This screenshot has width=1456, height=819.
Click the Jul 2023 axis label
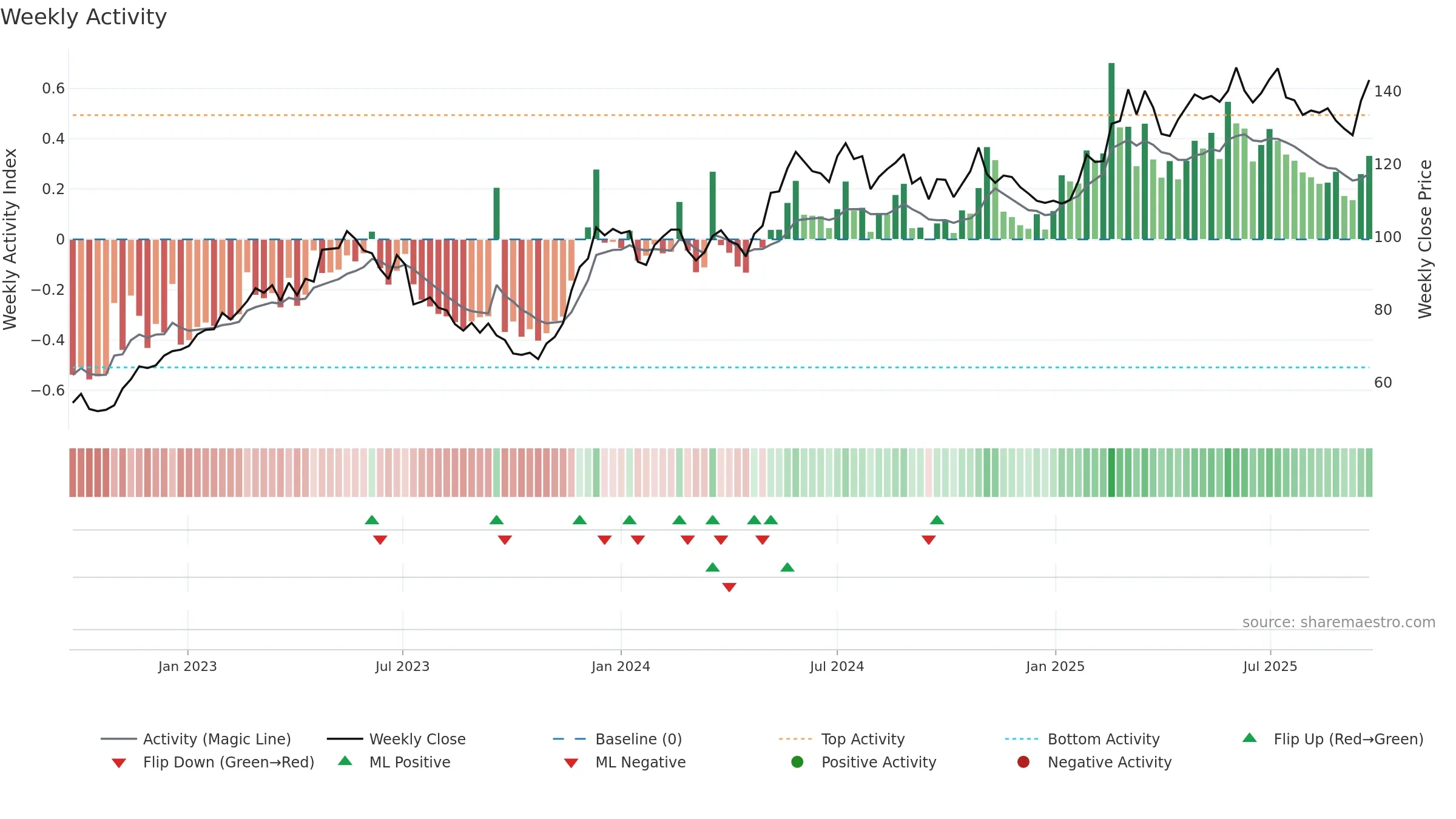(402, 666)
